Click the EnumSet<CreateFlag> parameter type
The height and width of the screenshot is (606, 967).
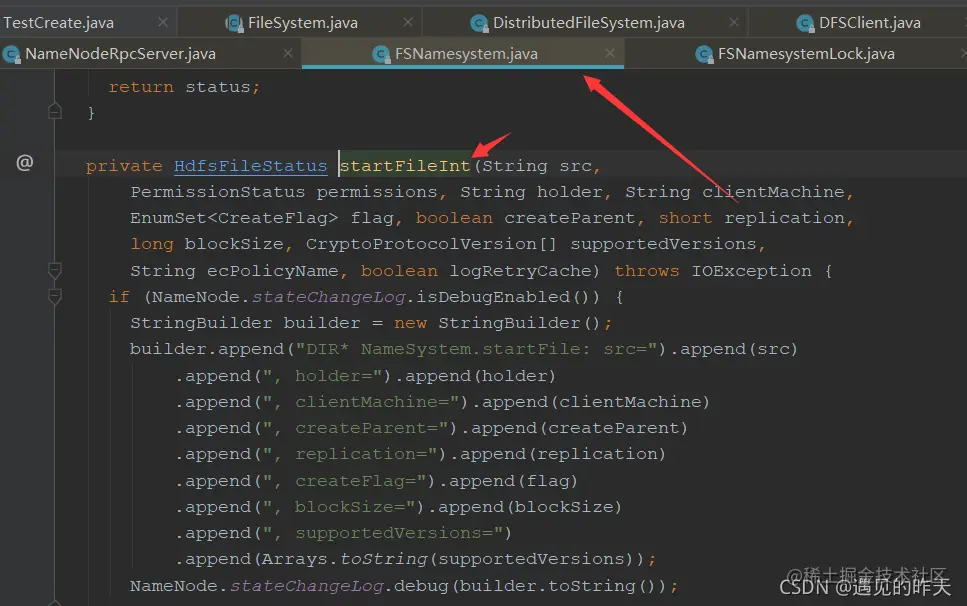[x=234, y=218]
